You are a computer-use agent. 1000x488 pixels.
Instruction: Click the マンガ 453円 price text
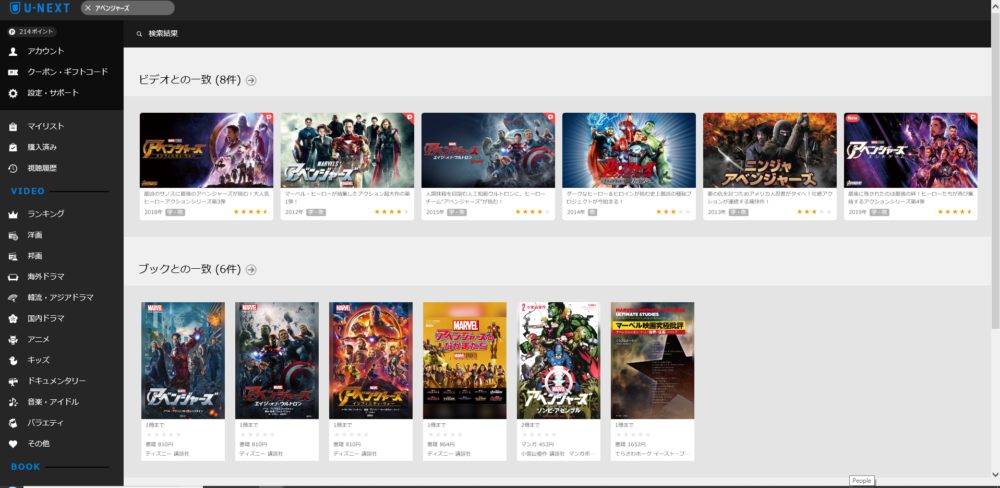tap(537, 444)
